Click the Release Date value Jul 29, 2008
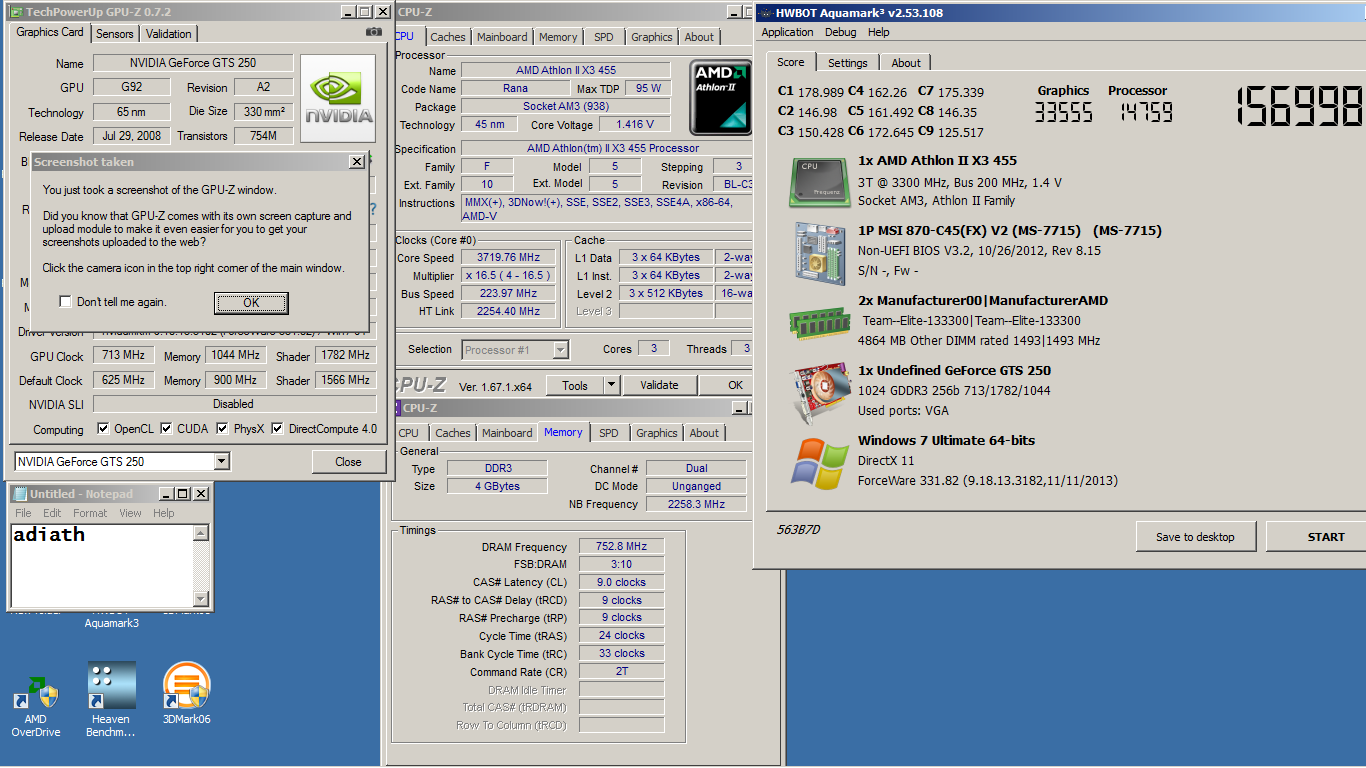This screenshot has width=1366, height=768. [133, 136]
